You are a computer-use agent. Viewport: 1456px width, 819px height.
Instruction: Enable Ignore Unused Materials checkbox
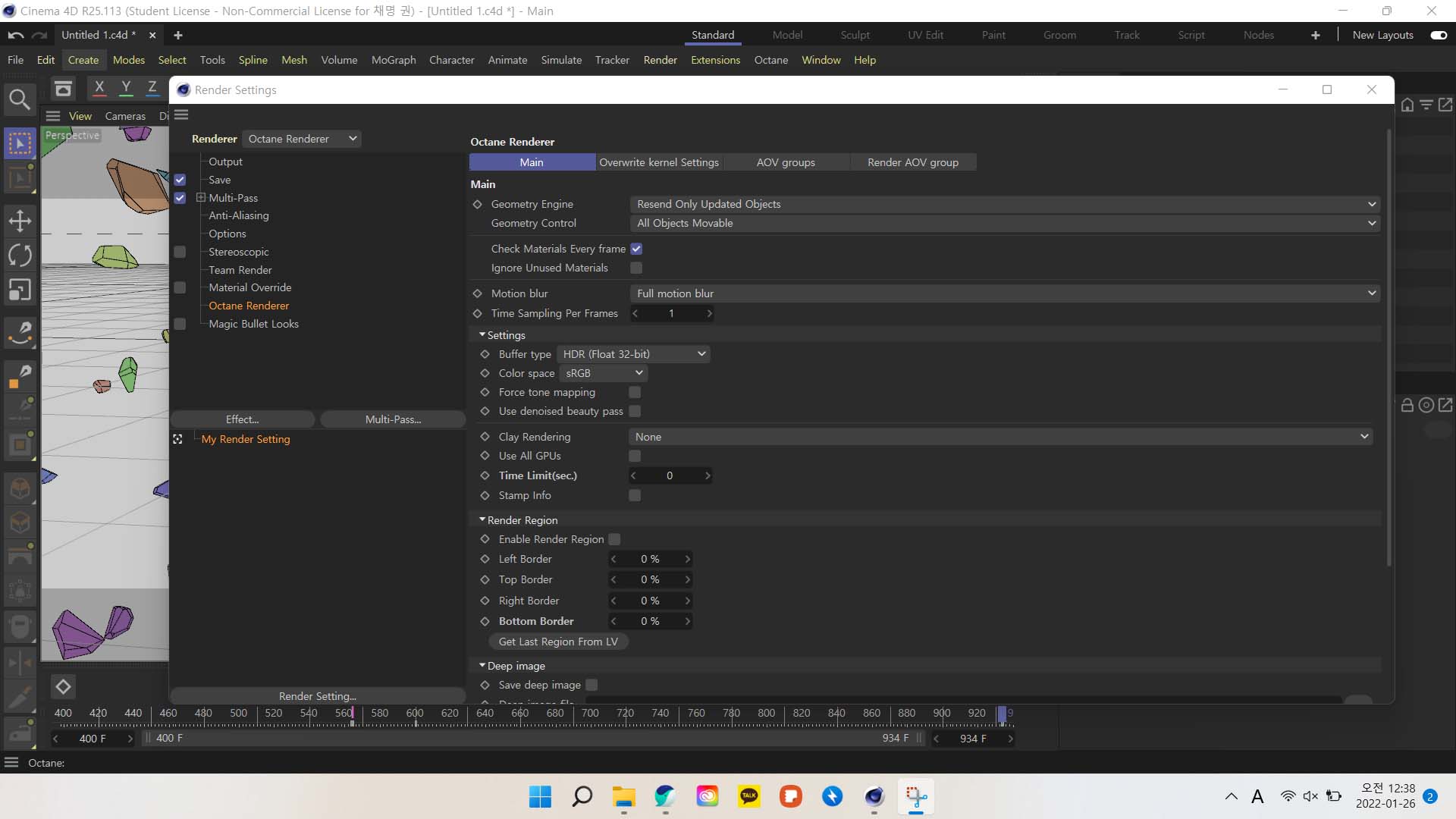click(636, 268)
